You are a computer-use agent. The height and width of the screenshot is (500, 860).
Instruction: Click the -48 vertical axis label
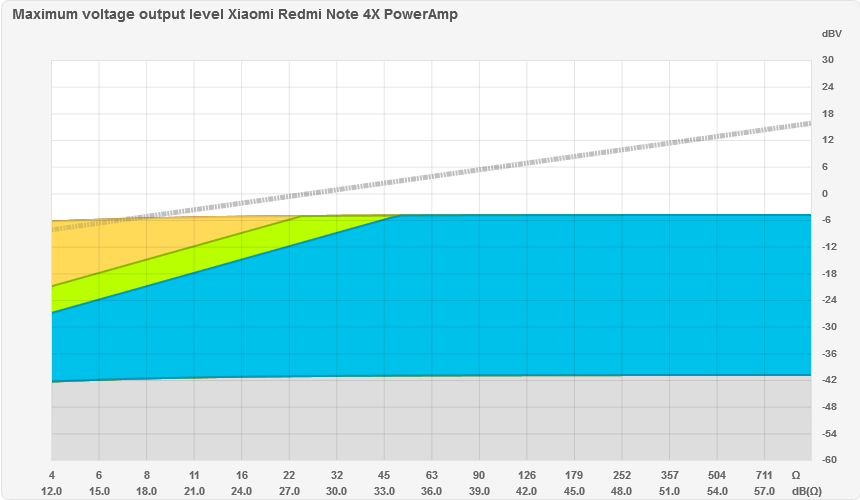829,407
